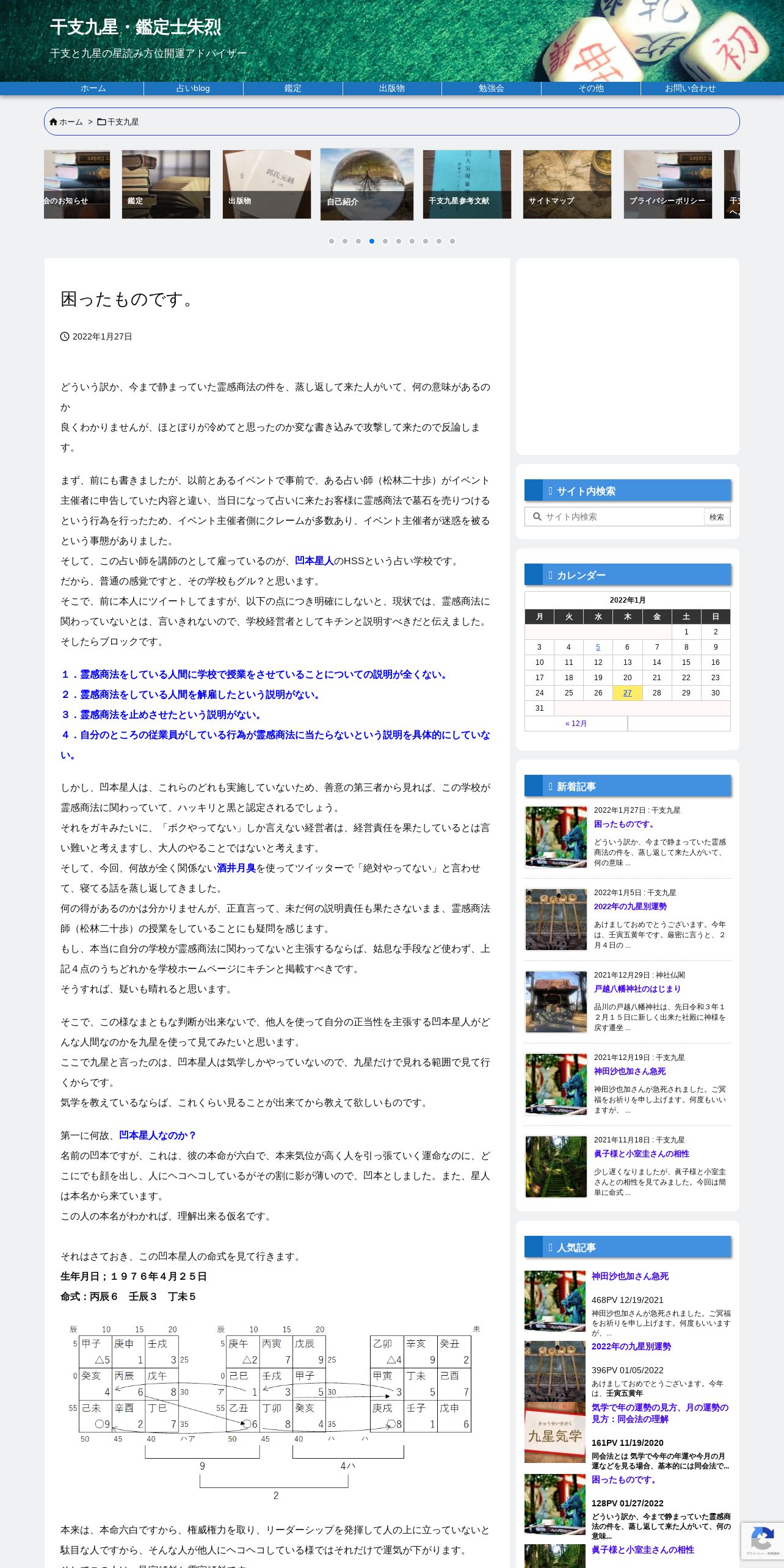
Task: Select the active fourth carousel dot
Action: pyautogui.click(x=372, y=241)
